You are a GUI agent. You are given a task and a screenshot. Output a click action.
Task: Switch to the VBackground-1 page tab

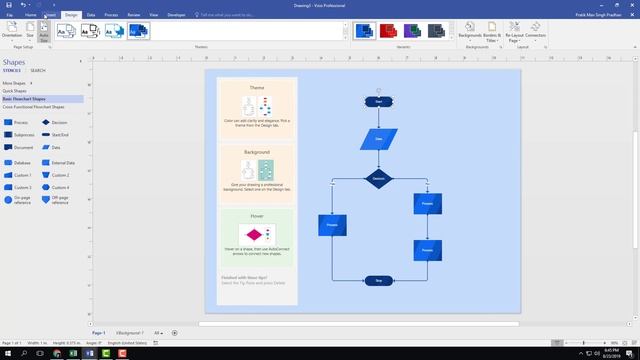pyautogui.click(x=129, y=333)
